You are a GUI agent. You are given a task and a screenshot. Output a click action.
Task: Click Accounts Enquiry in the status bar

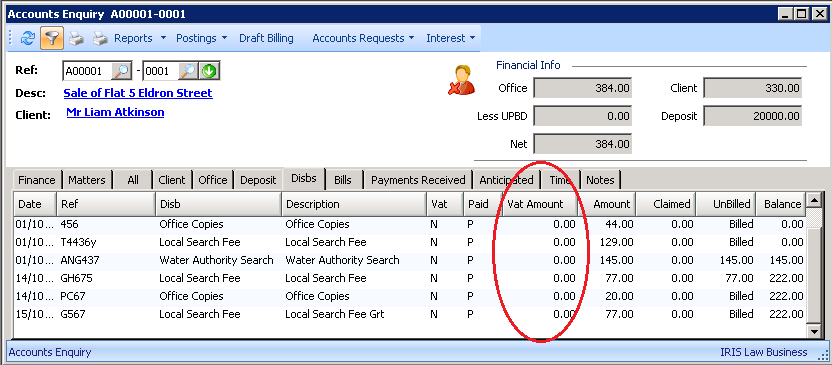[50, 352]
